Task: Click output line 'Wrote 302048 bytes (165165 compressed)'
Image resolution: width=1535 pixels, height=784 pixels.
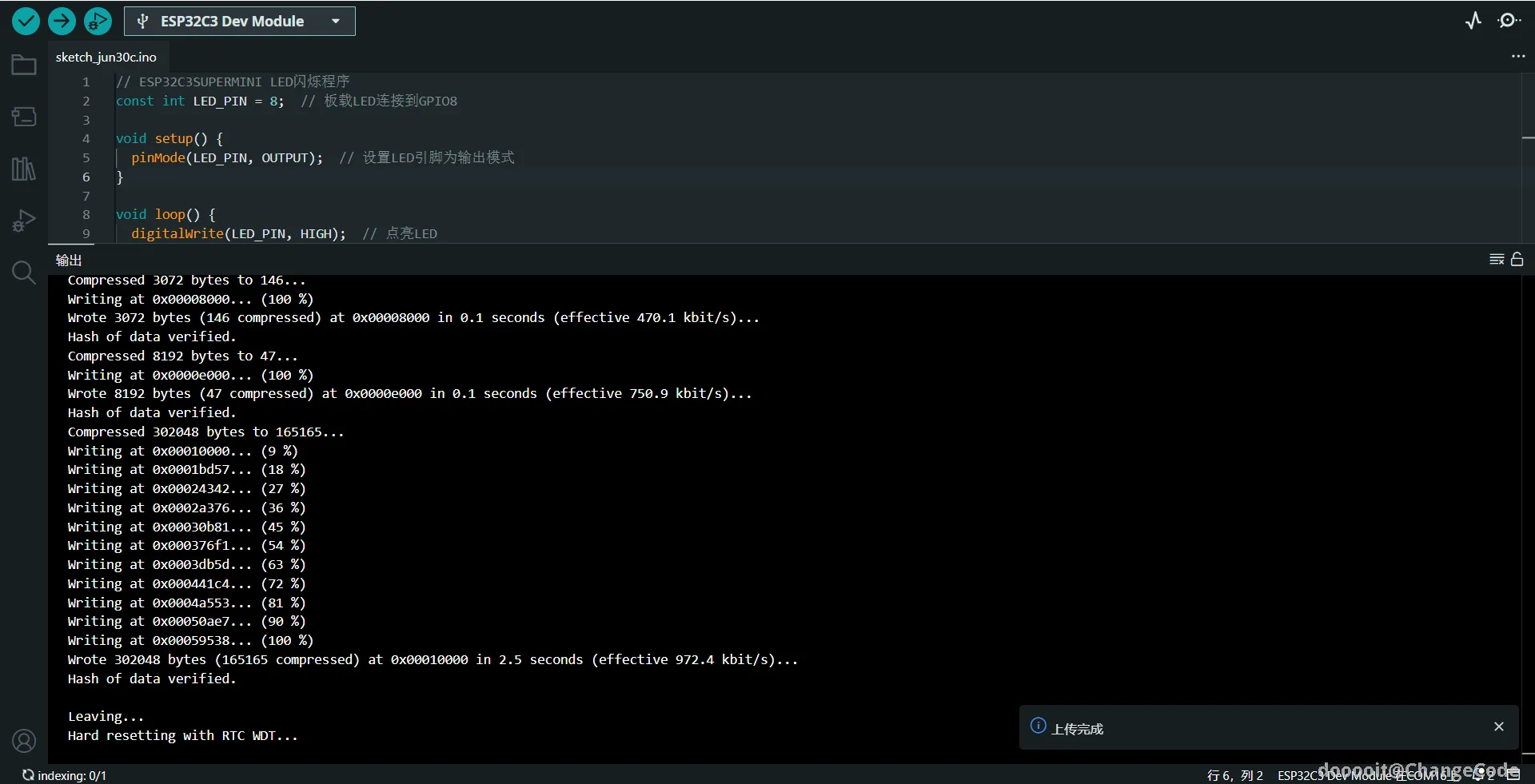Action: [433, 660]
